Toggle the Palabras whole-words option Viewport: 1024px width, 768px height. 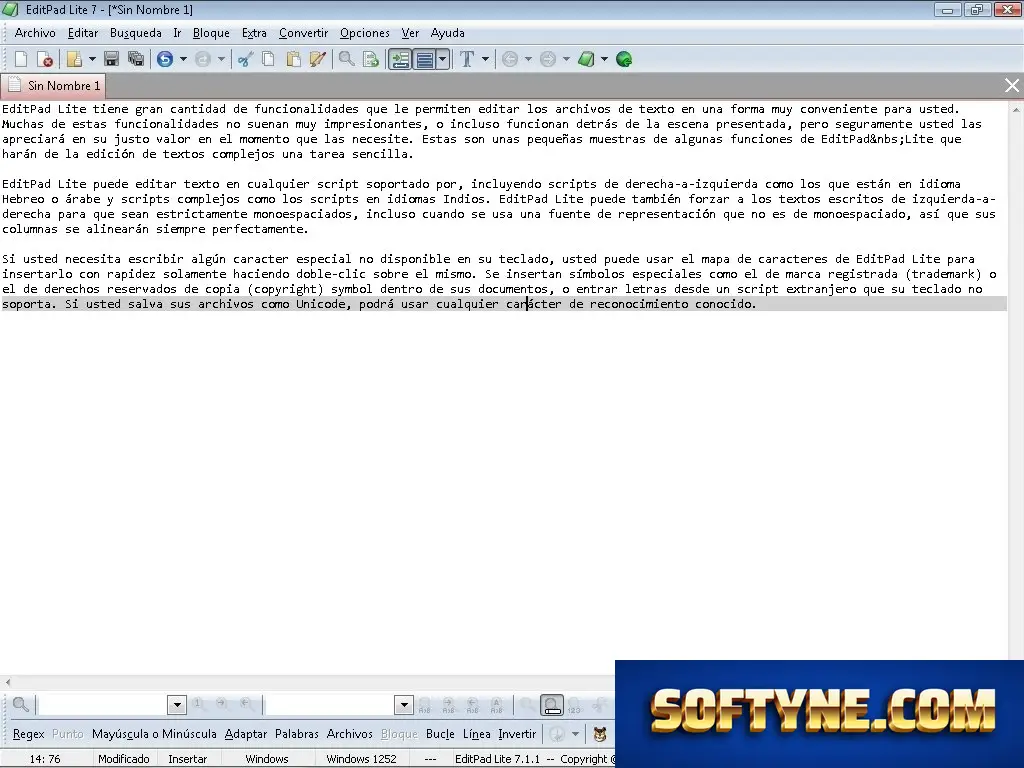[296, 734]
